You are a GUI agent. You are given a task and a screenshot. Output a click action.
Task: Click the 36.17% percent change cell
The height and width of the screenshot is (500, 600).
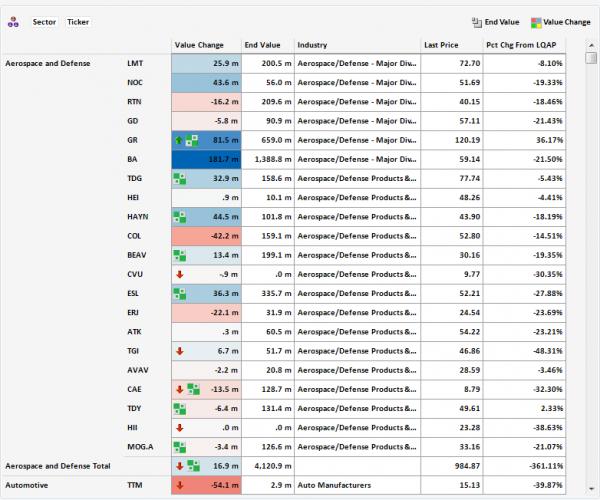524,140
